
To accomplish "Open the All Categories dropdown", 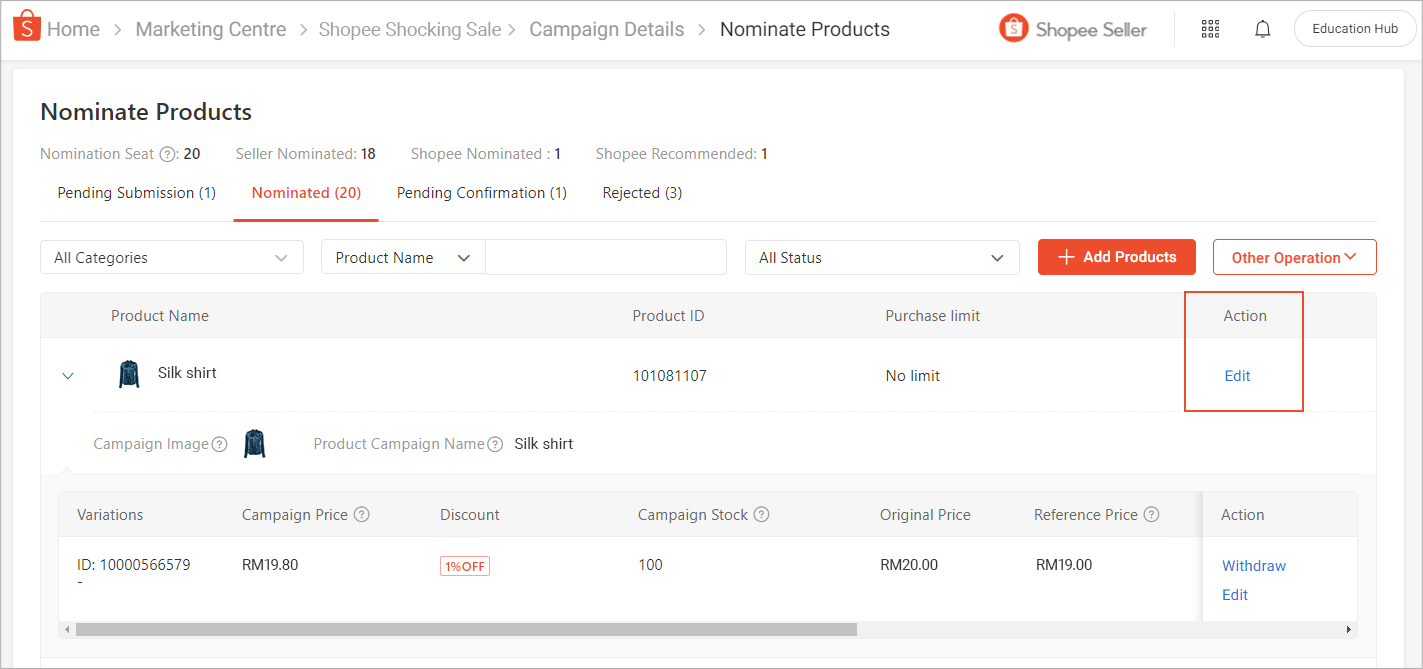I will tap(171, 257).
